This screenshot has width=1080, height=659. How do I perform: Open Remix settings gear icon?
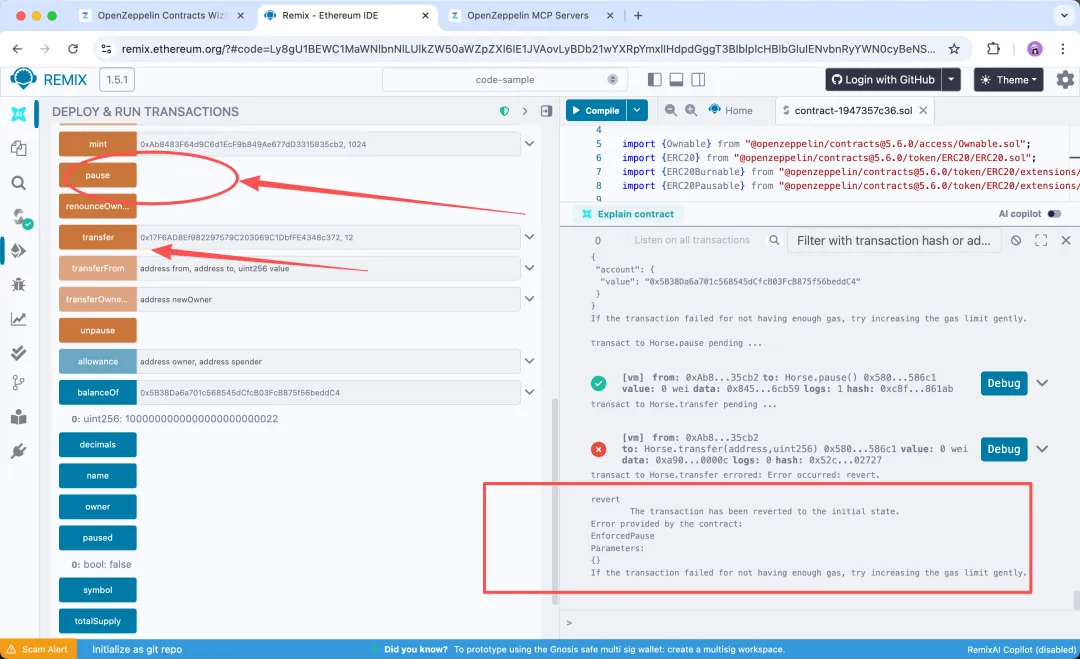pyautogui.click(x=1065, y=79)
